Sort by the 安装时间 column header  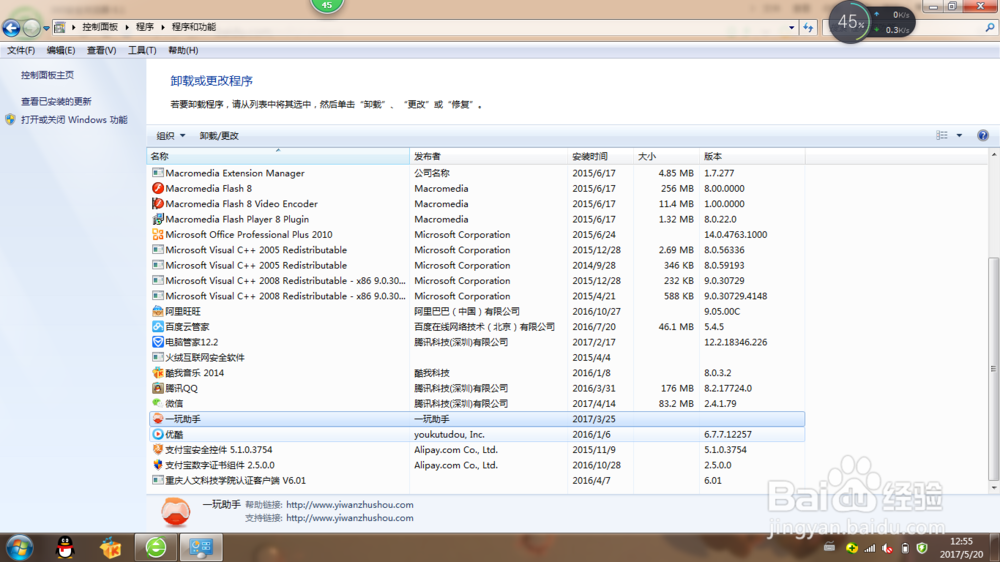pyautogui.click(x=601, y=156)
